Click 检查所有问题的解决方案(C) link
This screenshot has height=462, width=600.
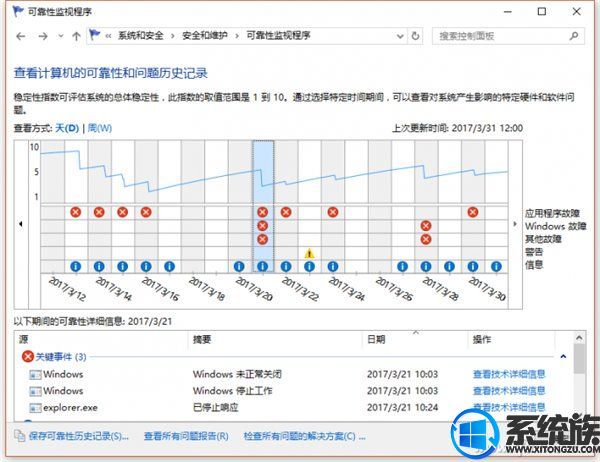pos(304,436)
